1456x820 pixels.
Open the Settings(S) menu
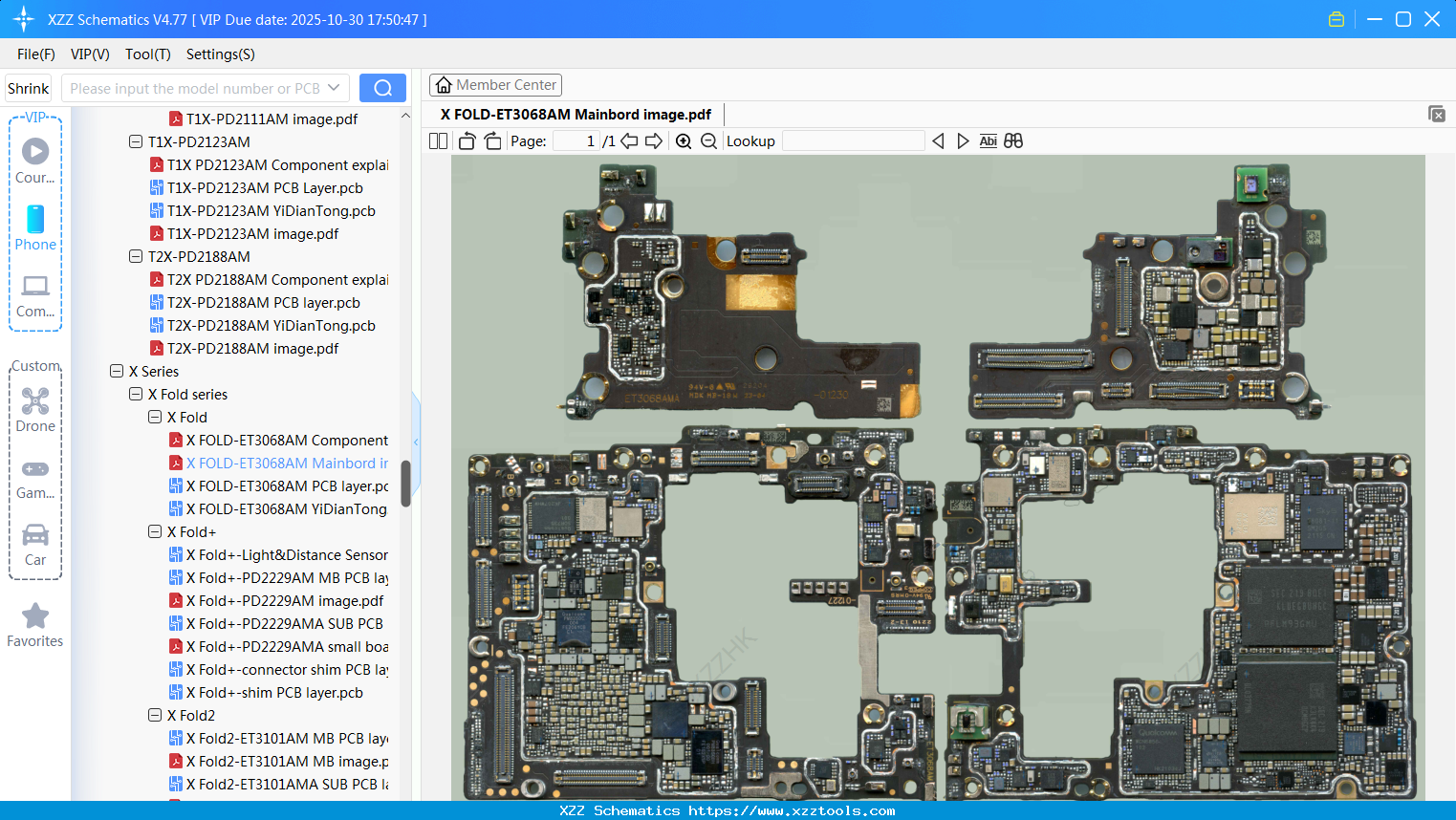coord(220,54)
